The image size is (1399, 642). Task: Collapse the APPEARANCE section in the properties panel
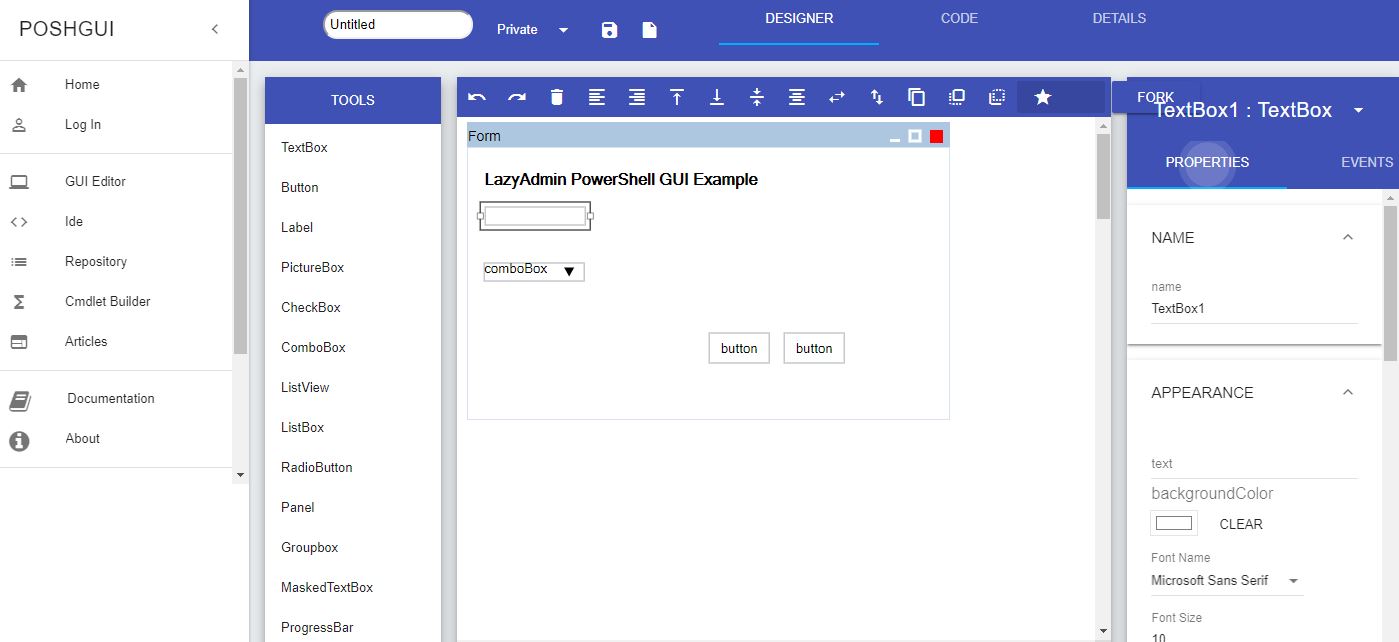pyautogui.click(x=1348, y=392)
